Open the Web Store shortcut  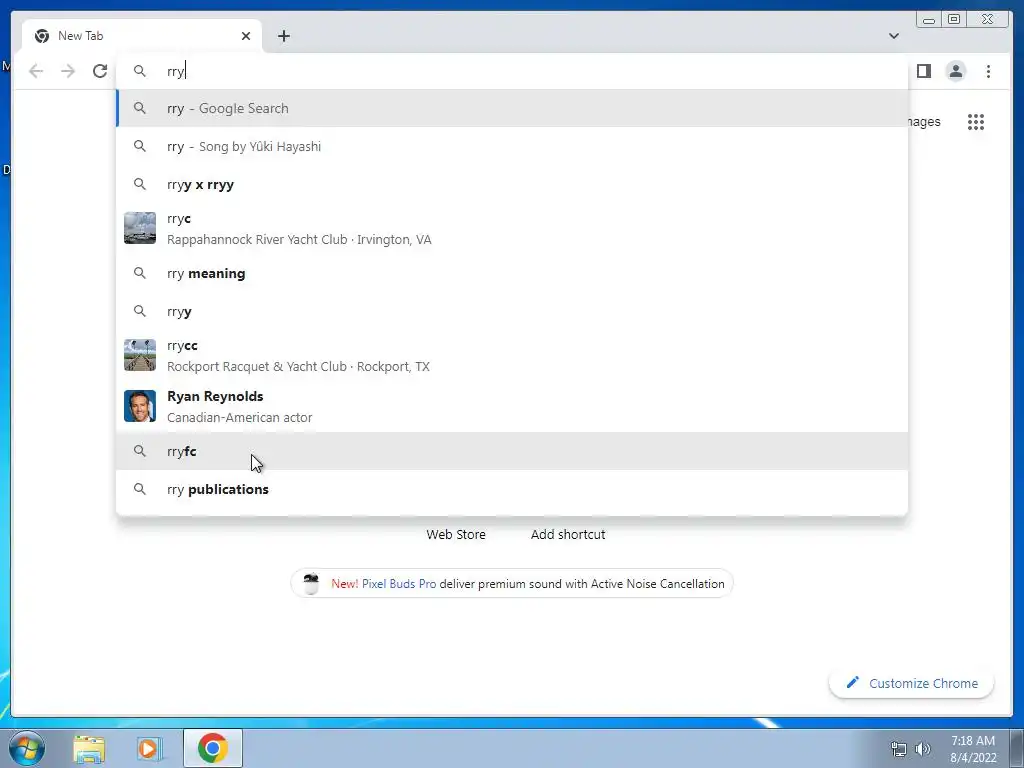pos(456,534)
